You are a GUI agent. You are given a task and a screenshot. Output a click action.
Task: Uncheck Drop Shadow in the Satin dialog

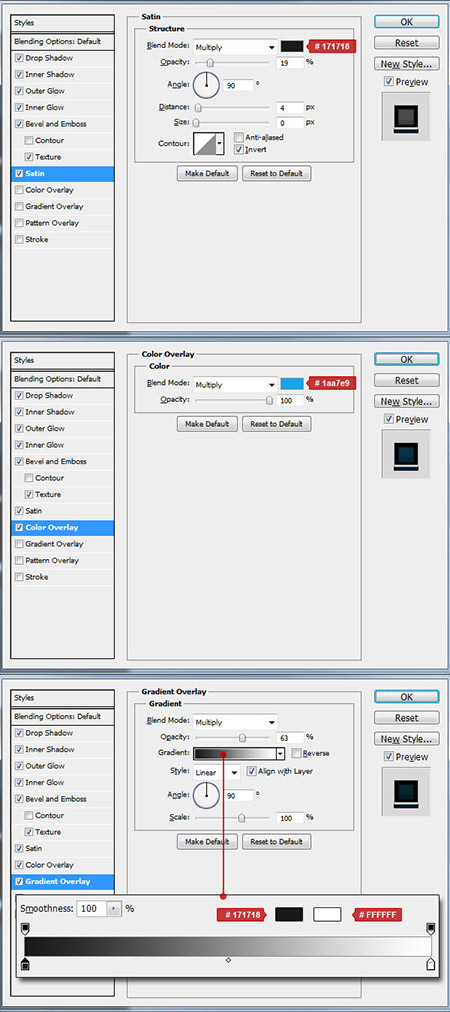point(19,58)
